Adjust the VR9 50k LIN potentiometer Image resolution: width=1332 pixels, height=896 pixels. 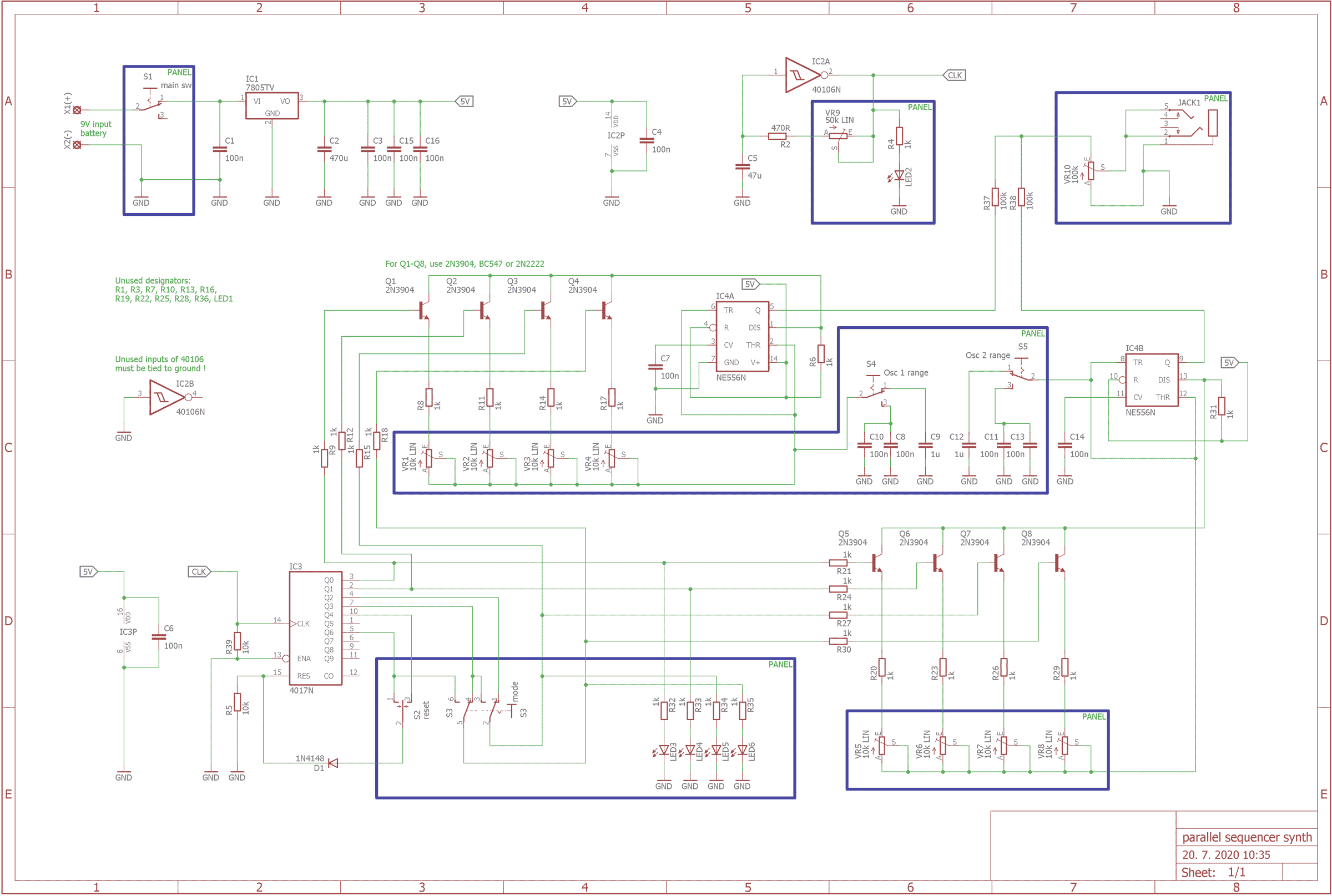[x=838, y=136]
